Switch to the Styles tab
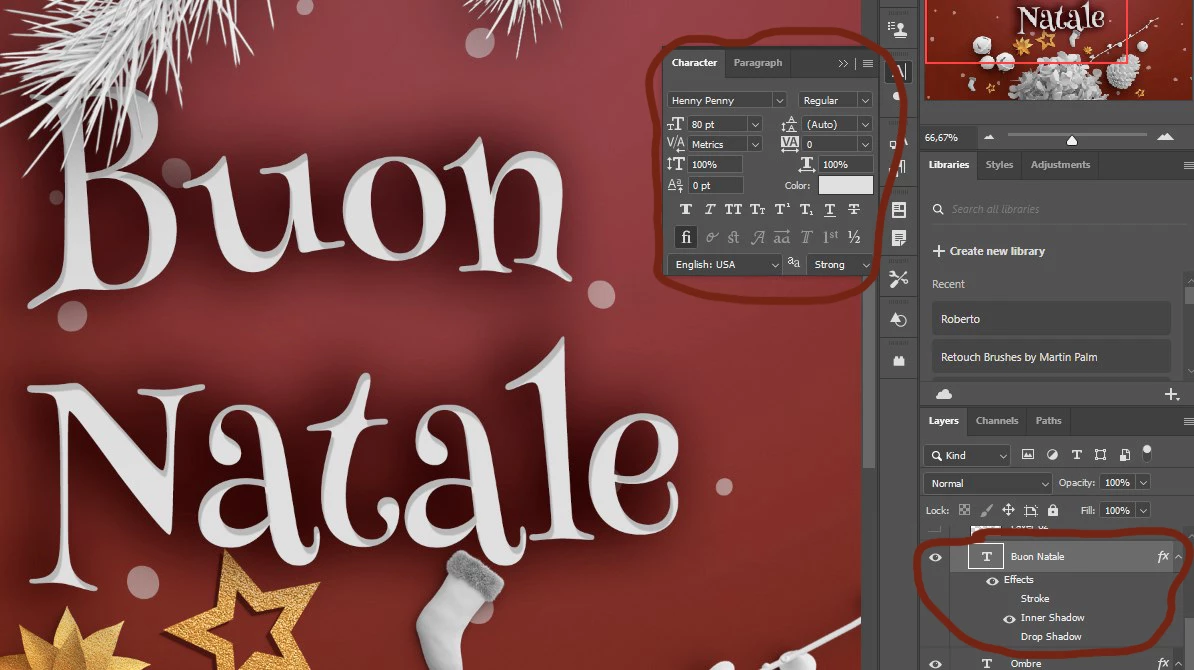The width and height of the screenshot is (1194, 670). [x=999, y=164]
